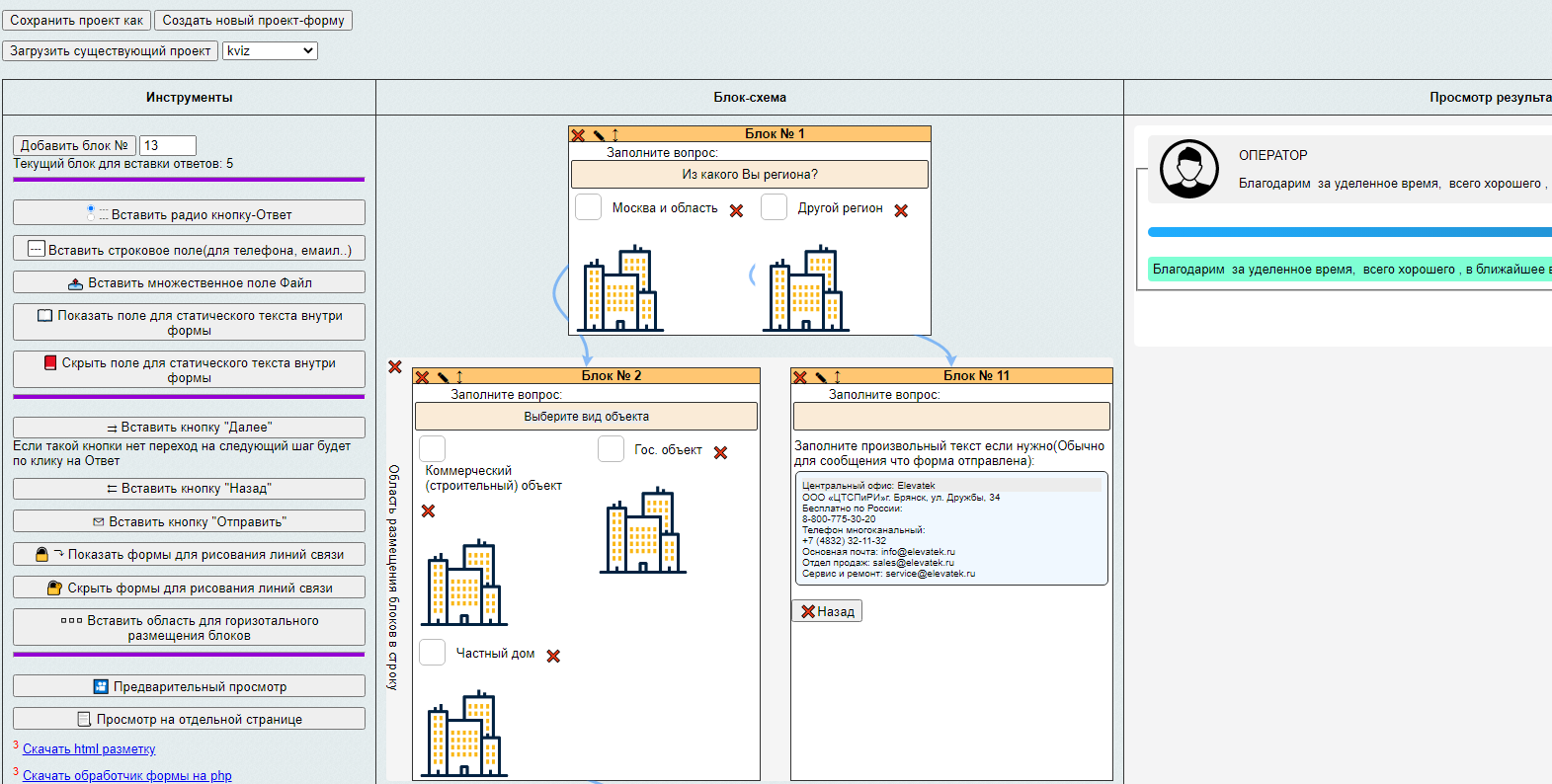Open the 'kviz' project dropdown
This screenshot has width=1552, height=784.
(270, 50)
